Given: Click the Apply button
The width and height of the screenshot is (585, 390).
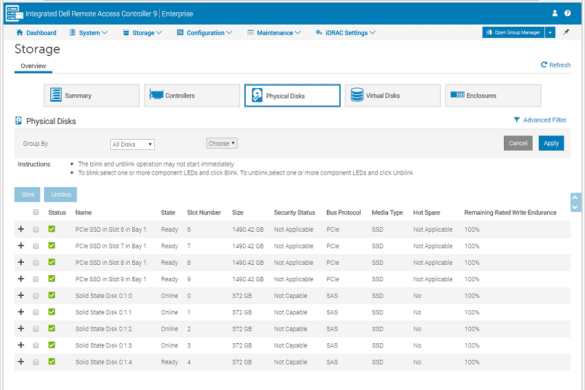Looking at the screenshot, I should pyautogui.click(x=551, y=143).
